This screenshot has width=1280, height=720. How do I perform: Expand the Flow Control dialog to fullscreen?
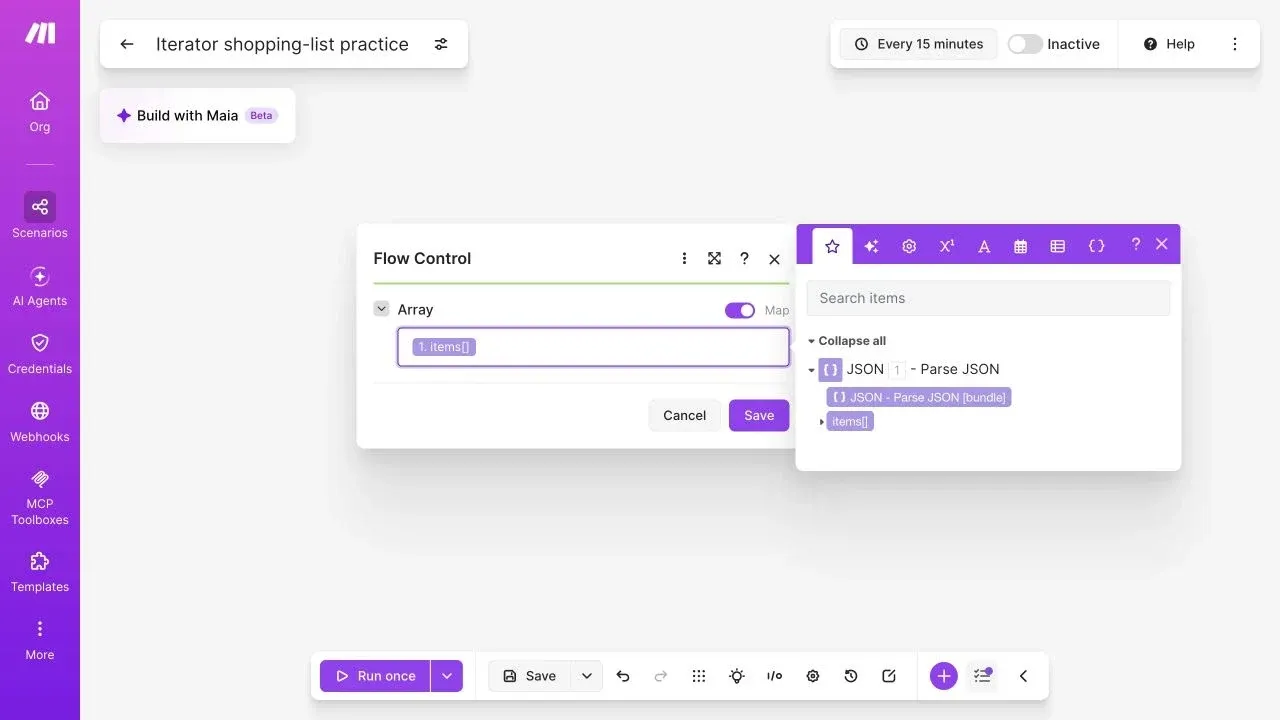(x=714, y=259)
